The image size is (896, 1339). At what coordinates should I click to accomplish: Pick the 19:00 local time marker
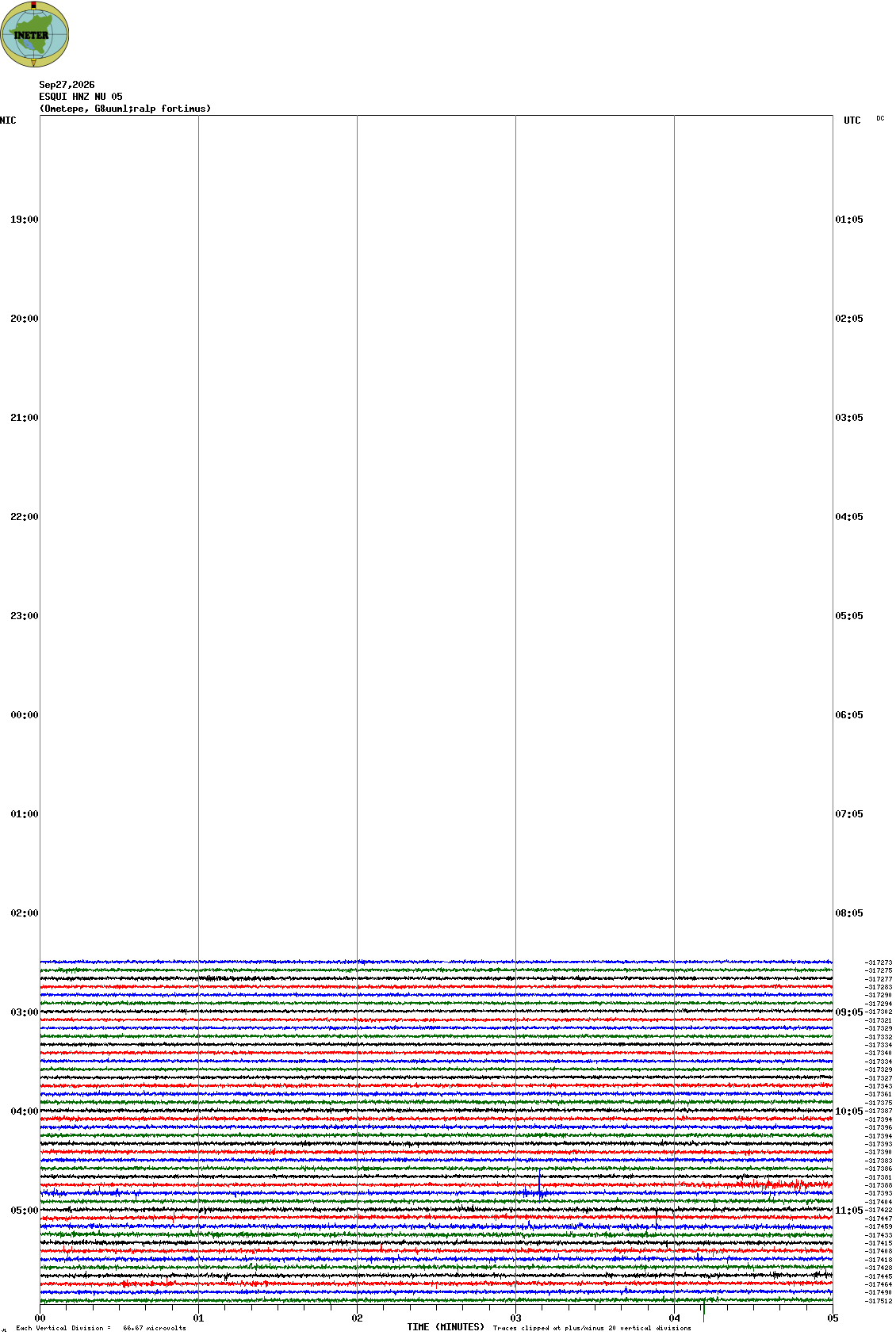(24, 220)
